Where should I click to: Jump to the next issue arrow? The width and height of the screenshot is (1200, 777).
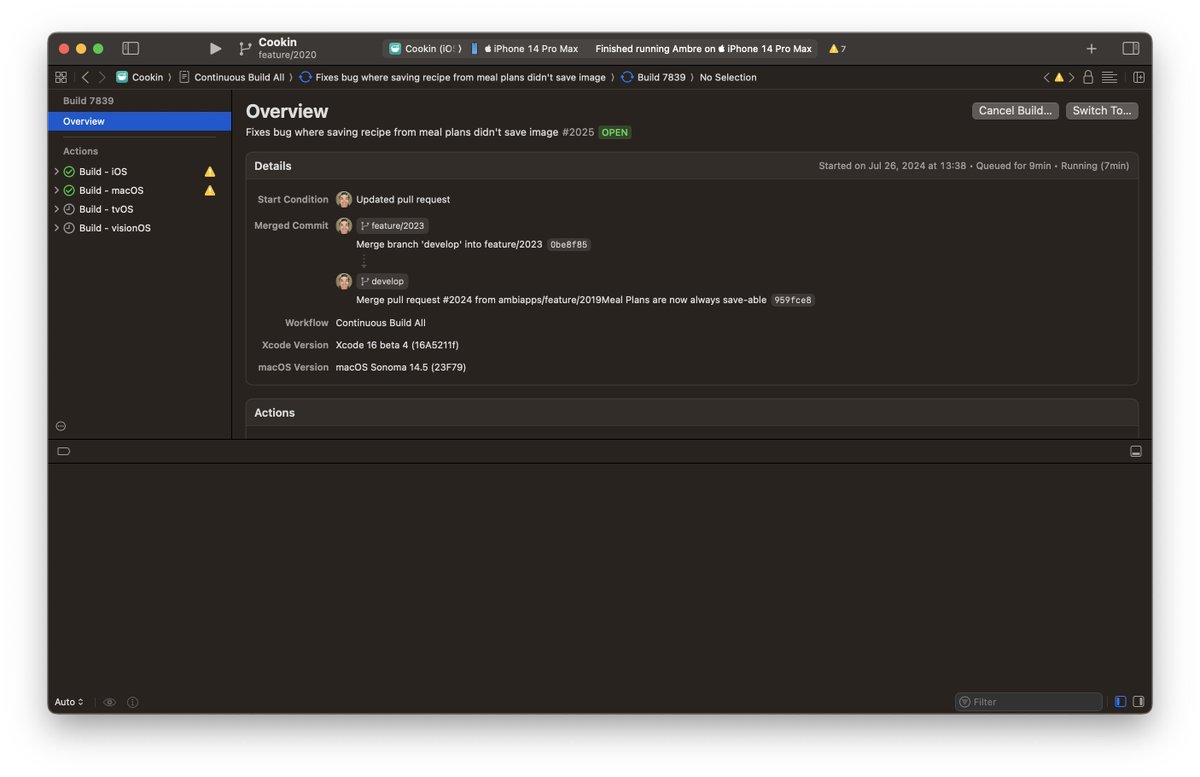coord(1072,77)
